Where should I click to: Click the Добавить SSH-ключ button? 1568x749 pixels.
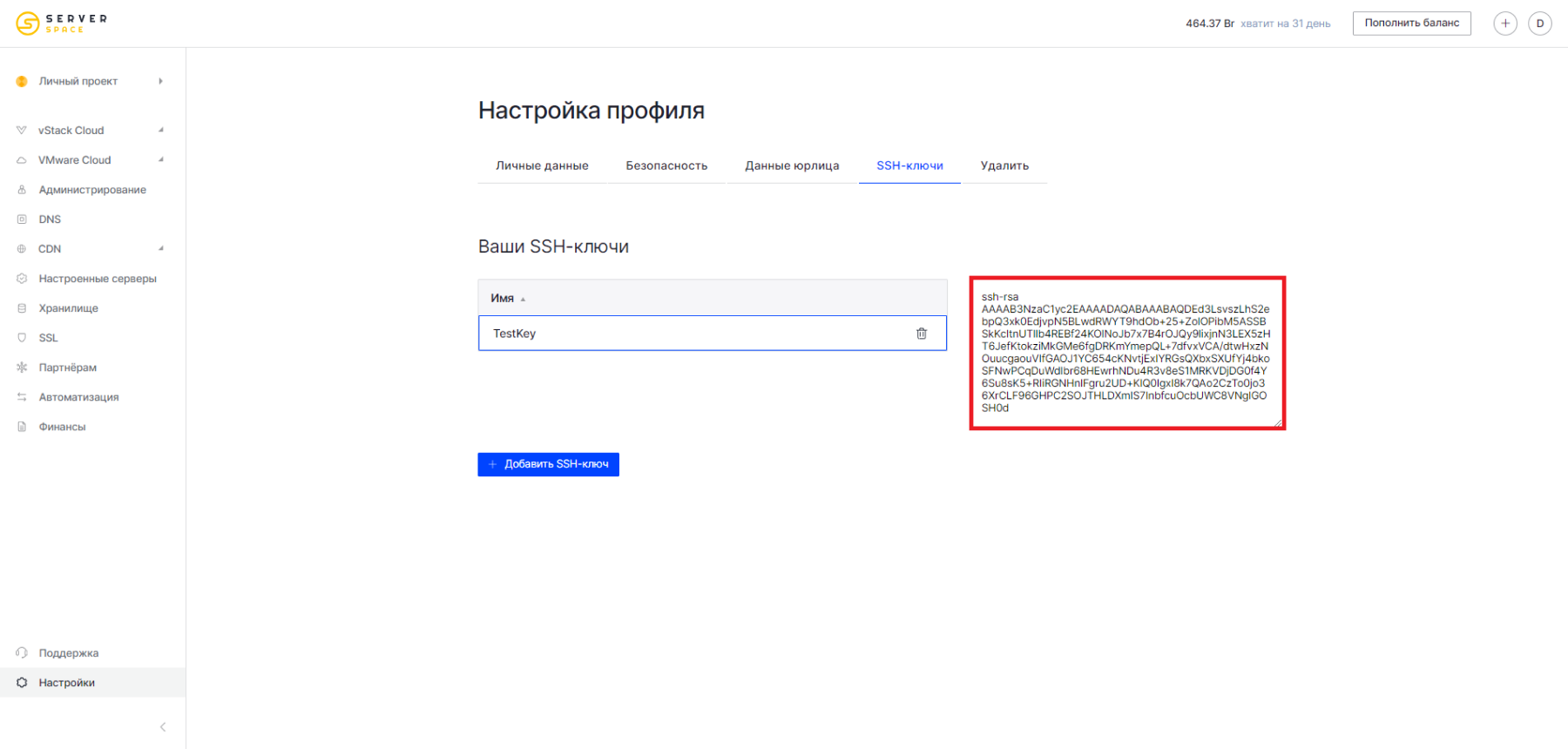point(548,464)
